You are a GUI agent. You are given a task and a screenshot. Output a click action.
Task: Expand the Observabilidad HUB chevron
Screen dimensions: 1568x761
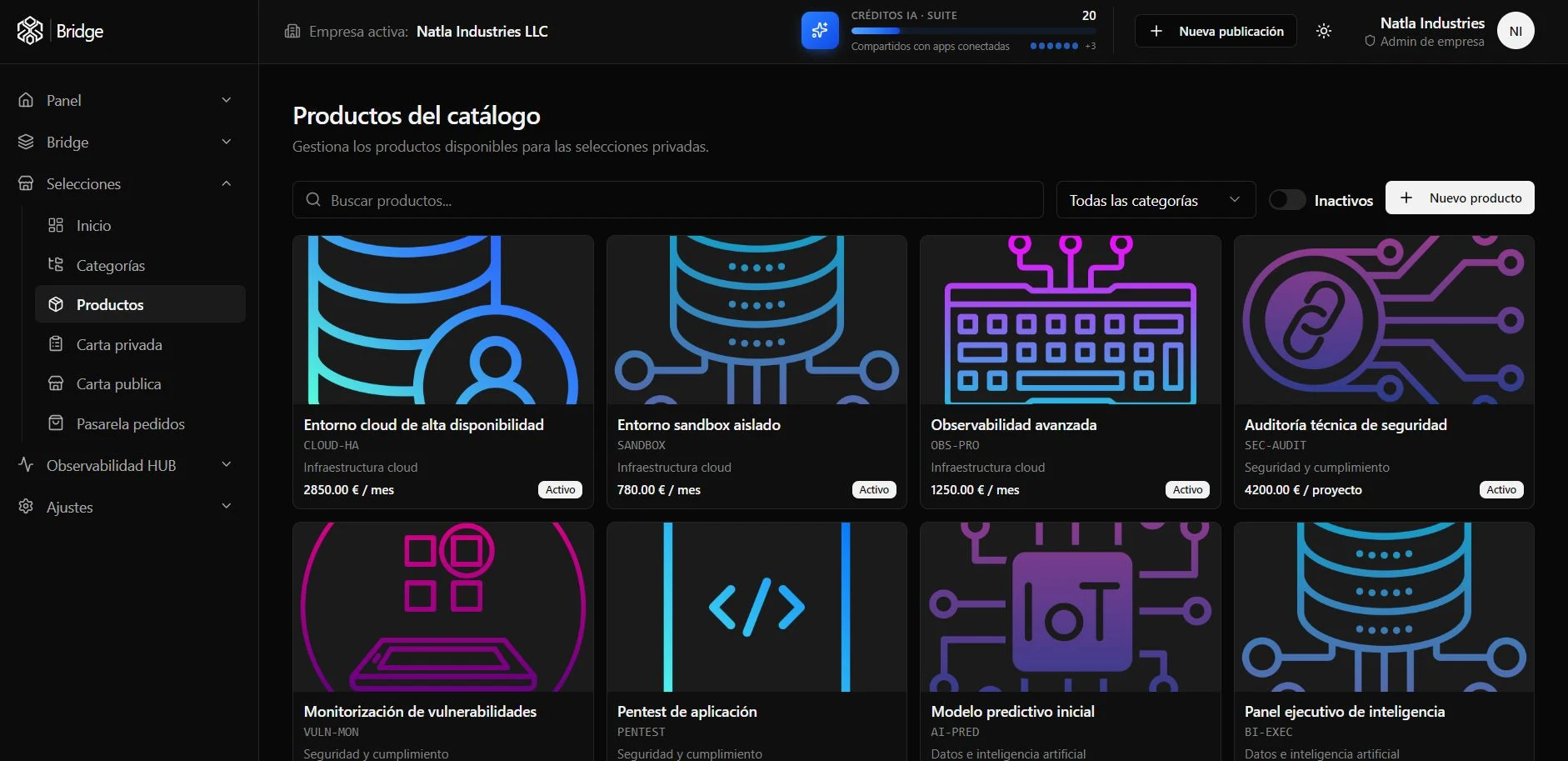point(226,465)
